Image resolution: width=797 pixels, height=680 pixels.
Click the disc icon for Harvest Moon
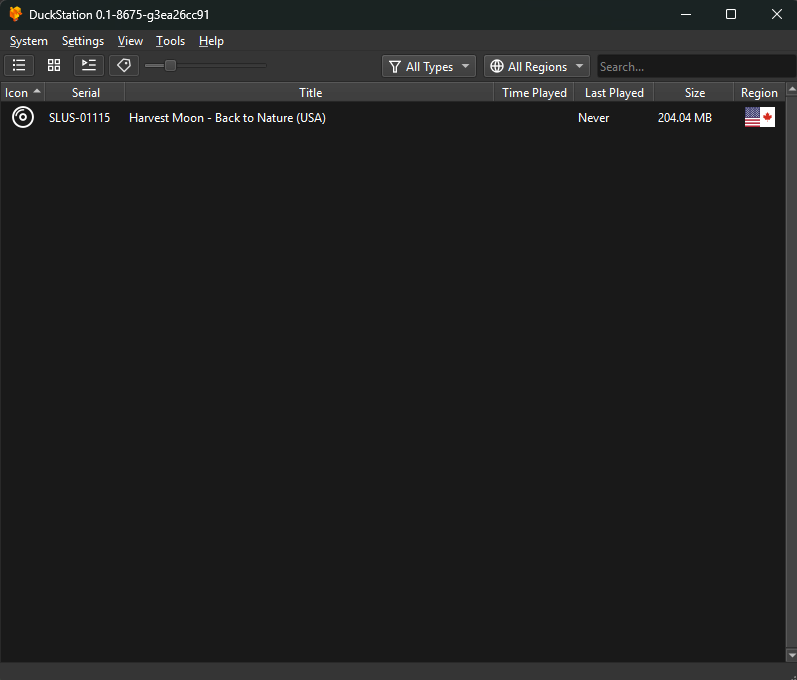pyautogui.click(x=23, y=117)
